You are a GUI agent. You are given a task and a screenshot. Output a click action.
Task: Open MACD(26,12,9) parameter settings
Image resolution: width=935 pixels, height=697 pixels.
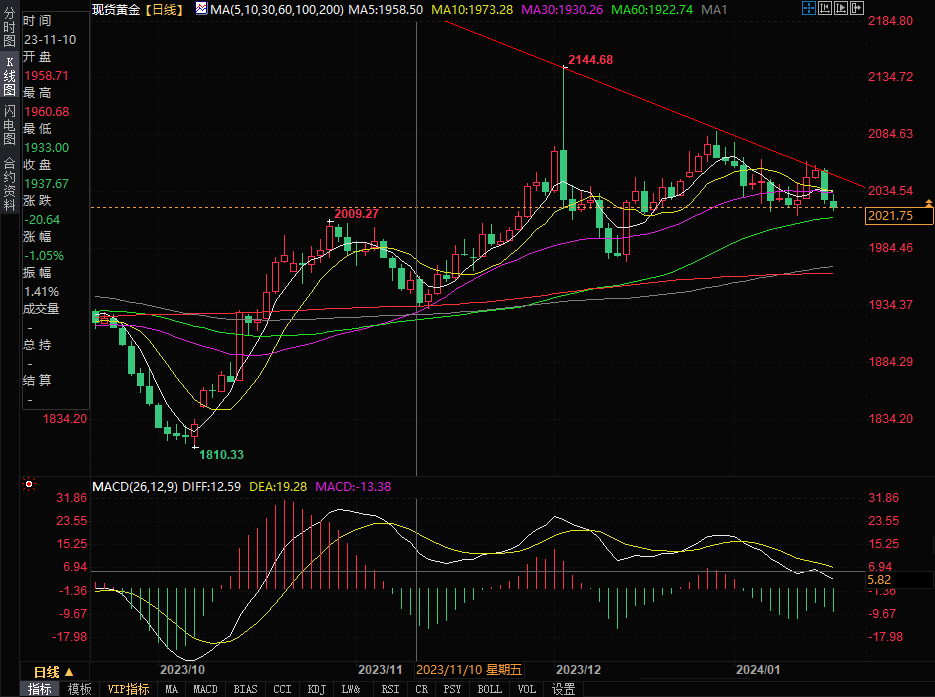tap(135, 487)
